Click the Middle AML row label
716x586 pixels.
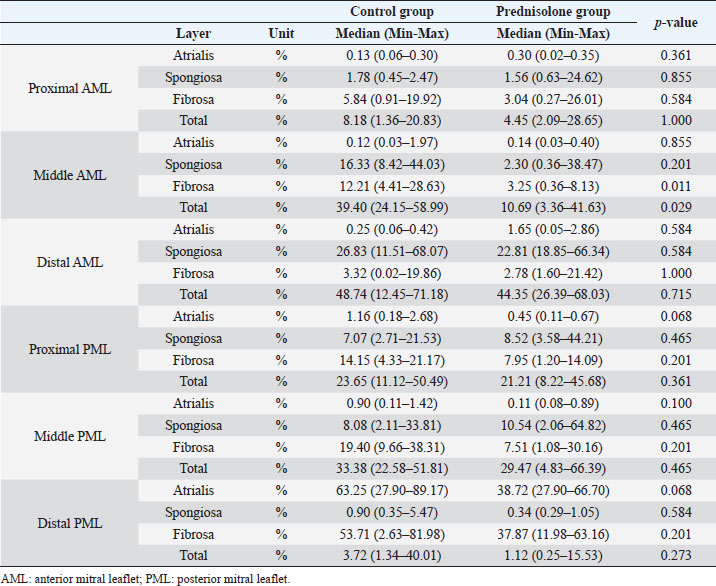(70, 175)
